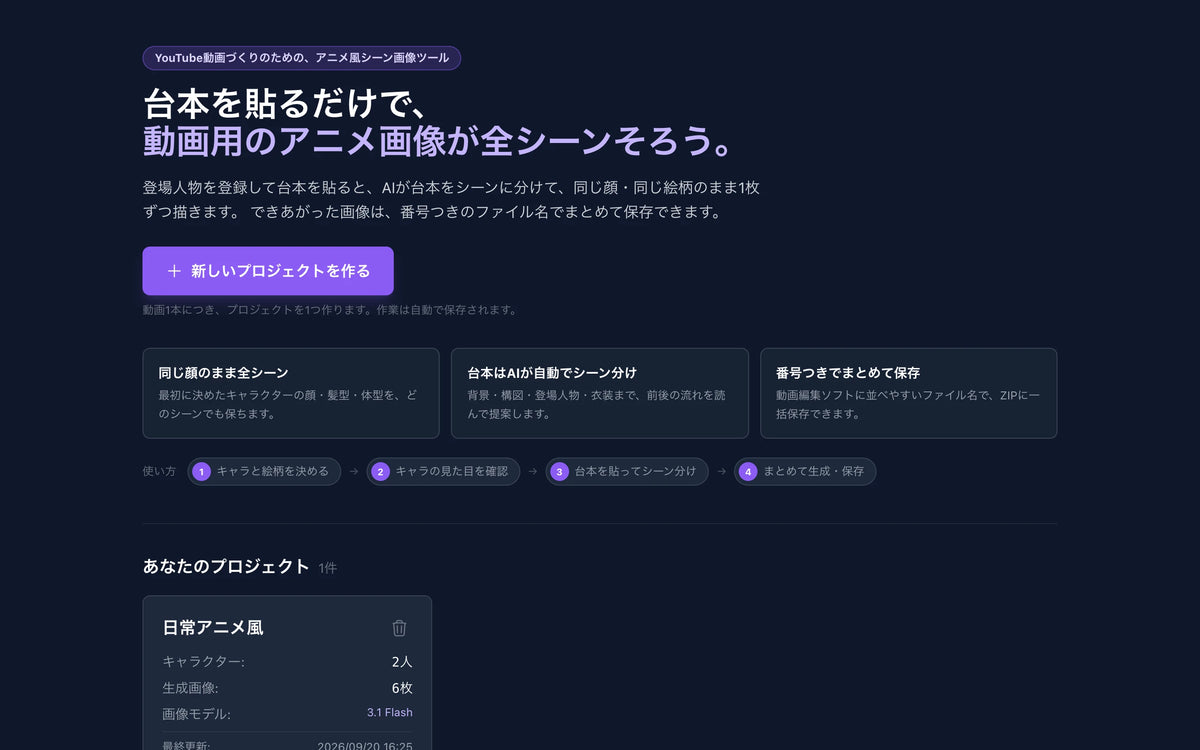Click the headline 台本を貼るだけで、
Viewport: 1200px width, 750px height.
pos(286,104)
